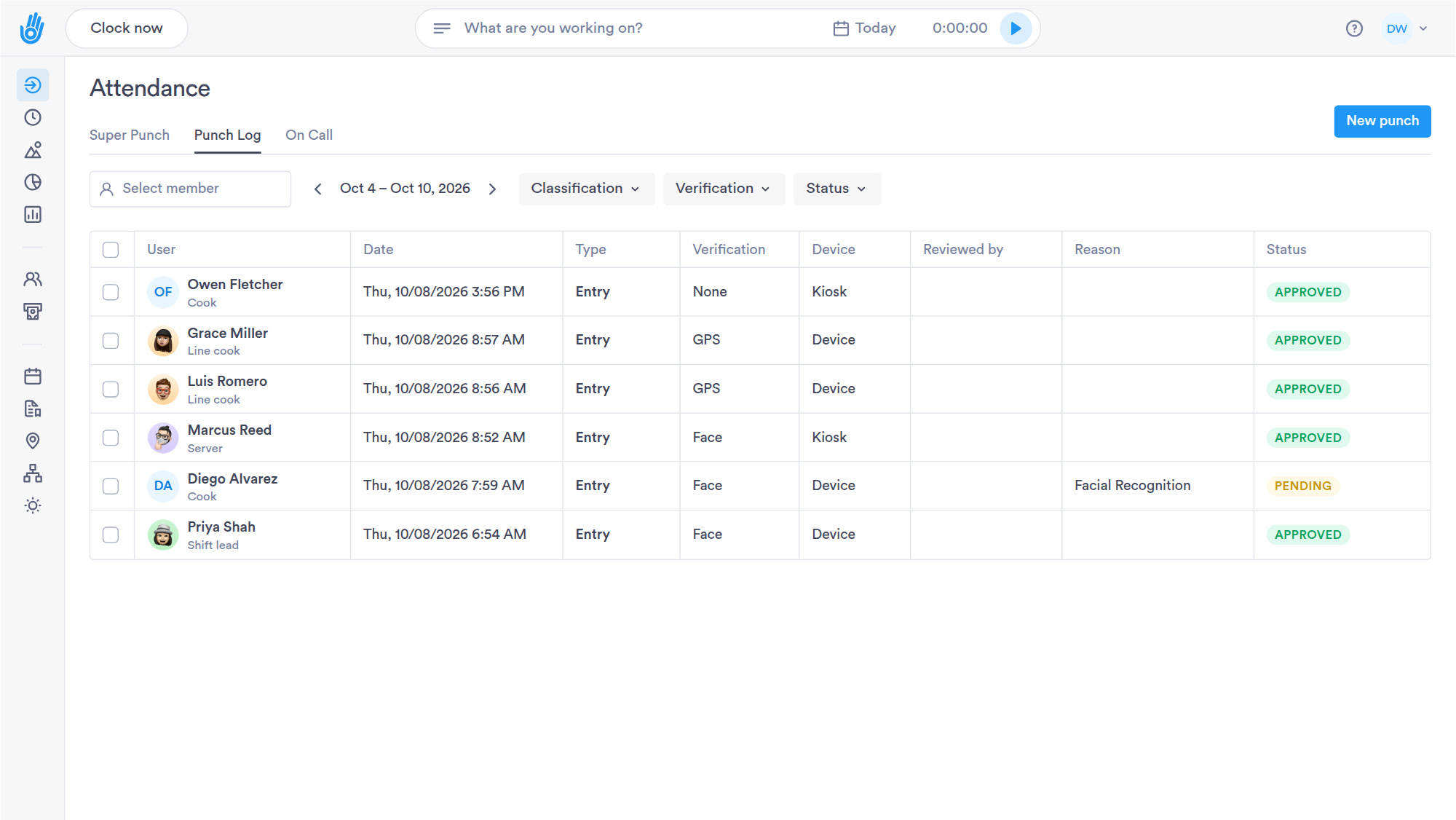Toggle the select-all header checkbox
This screenshot has height=820, width=1456.
point(111,250)
